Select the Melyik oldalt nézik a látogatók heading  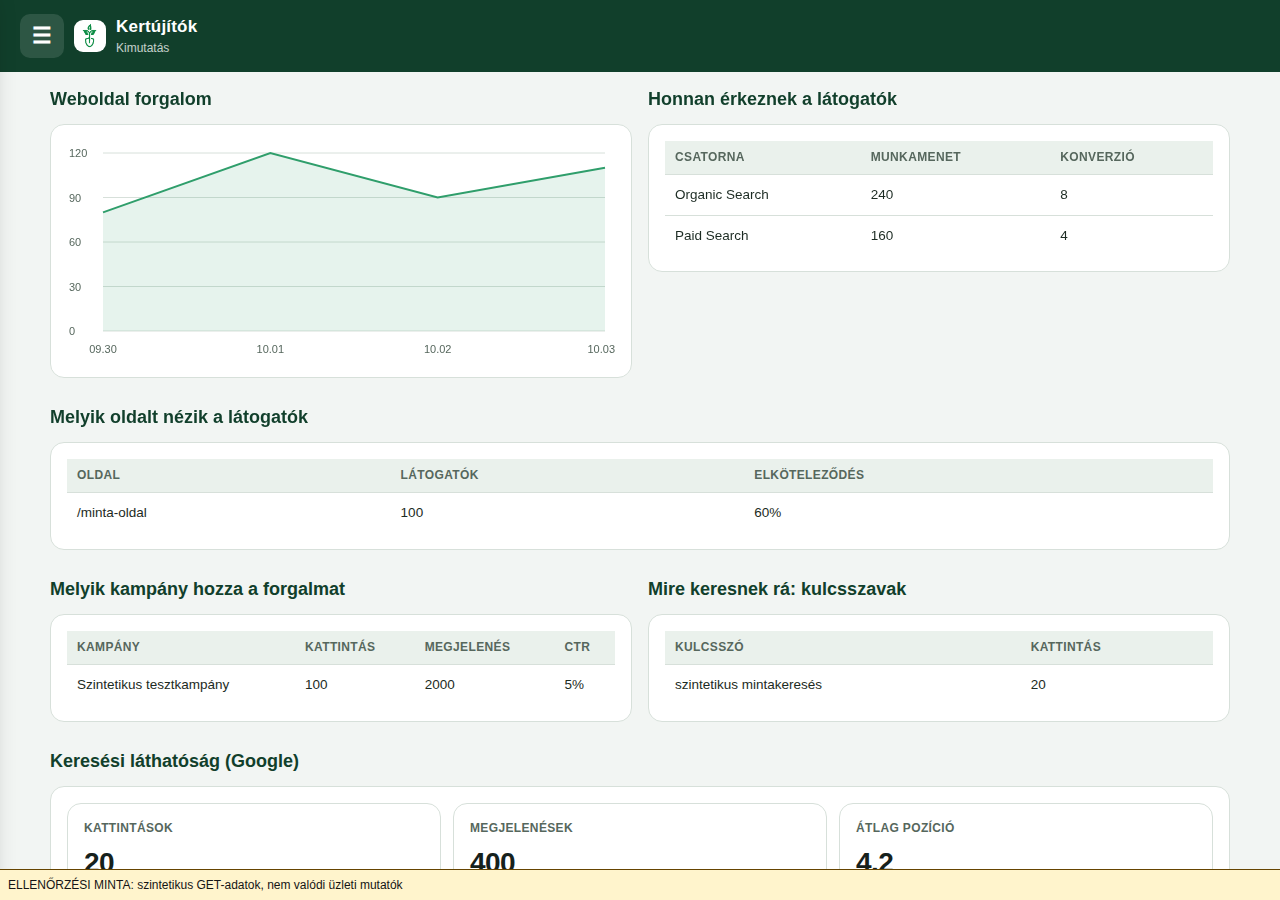pos(179,417)
